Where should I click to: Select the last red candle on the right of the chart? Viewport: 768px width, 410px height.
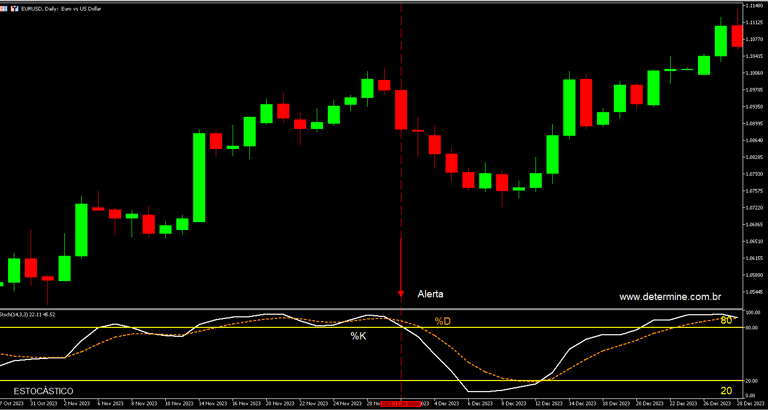coord(737,36)
